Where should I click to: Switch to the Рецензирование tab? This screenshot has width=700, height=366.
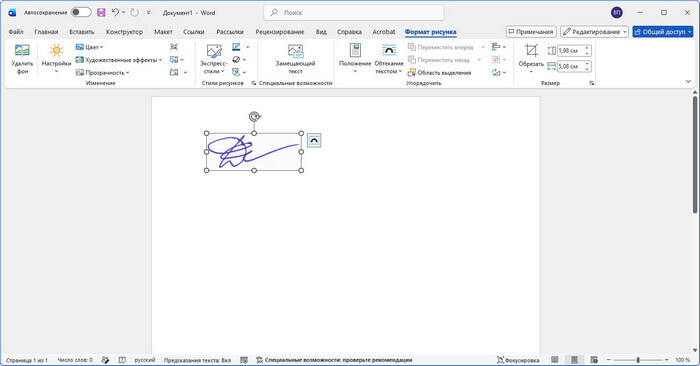(280, 32)
